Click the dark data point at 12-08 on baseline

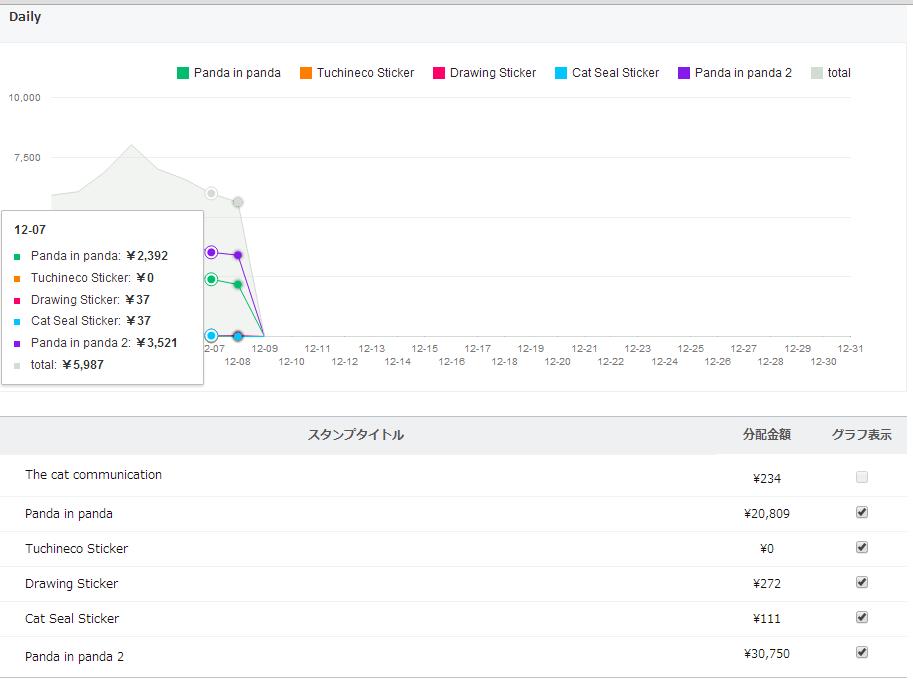pos(238,336)
